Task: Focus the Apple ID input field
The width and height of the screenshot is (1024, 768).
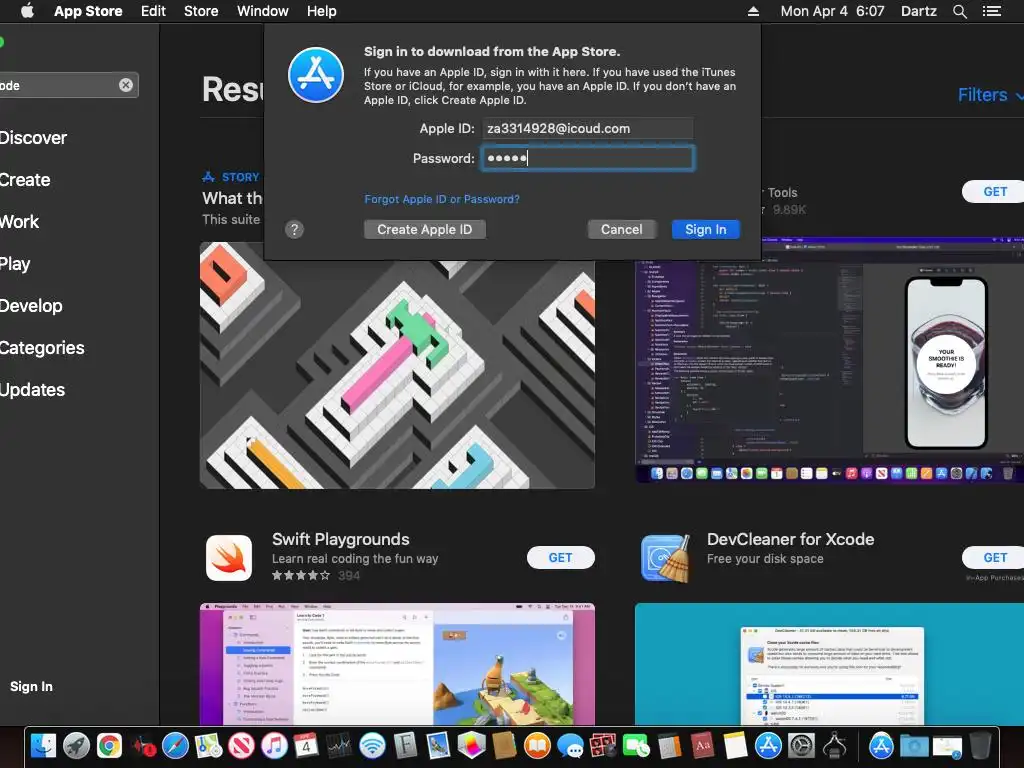Action: [x=587, y=129]
